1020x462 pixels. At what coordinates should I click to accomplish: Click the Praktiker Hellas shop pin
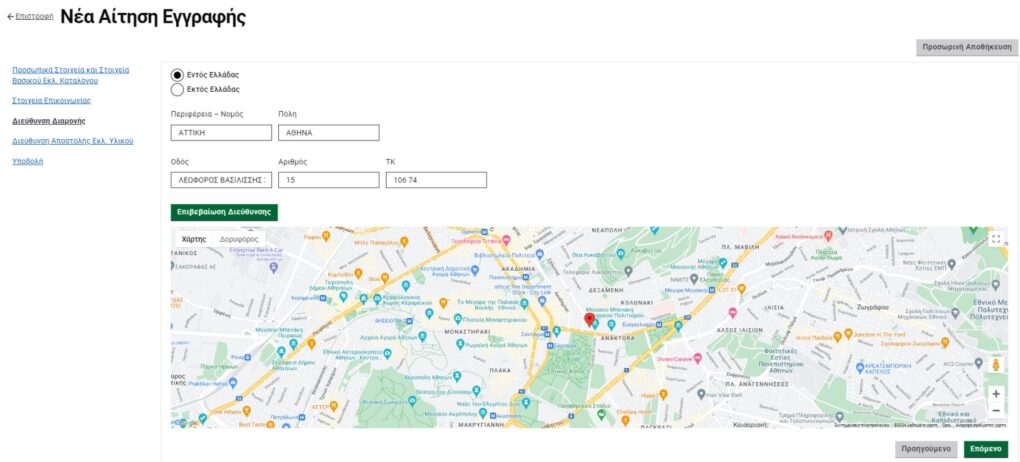233,383
